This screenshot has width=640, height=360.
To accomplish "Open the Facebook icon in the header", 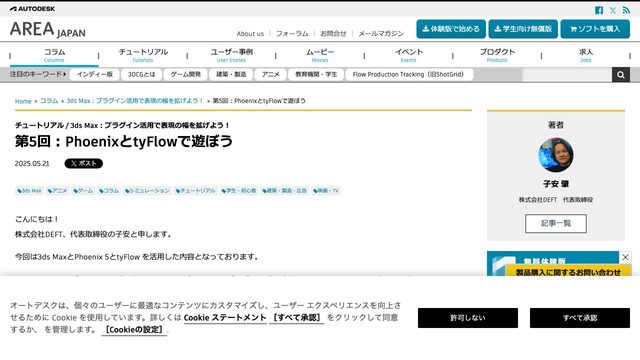I will pyautogui.click(x=599, y=10).
